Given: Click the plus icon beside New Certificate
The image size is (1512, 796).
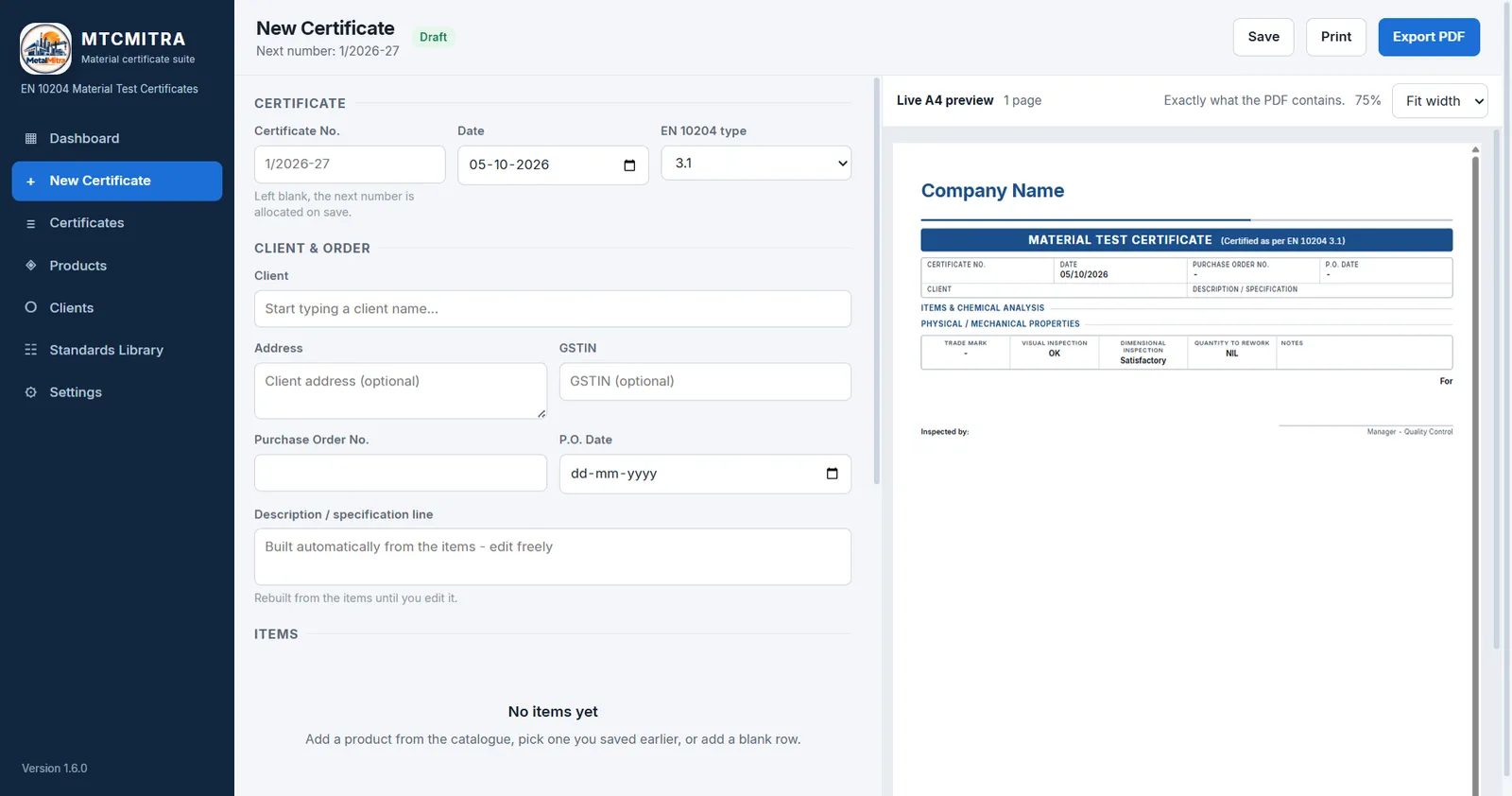Looking at the screenshot, I should click(x=30, y=181).
